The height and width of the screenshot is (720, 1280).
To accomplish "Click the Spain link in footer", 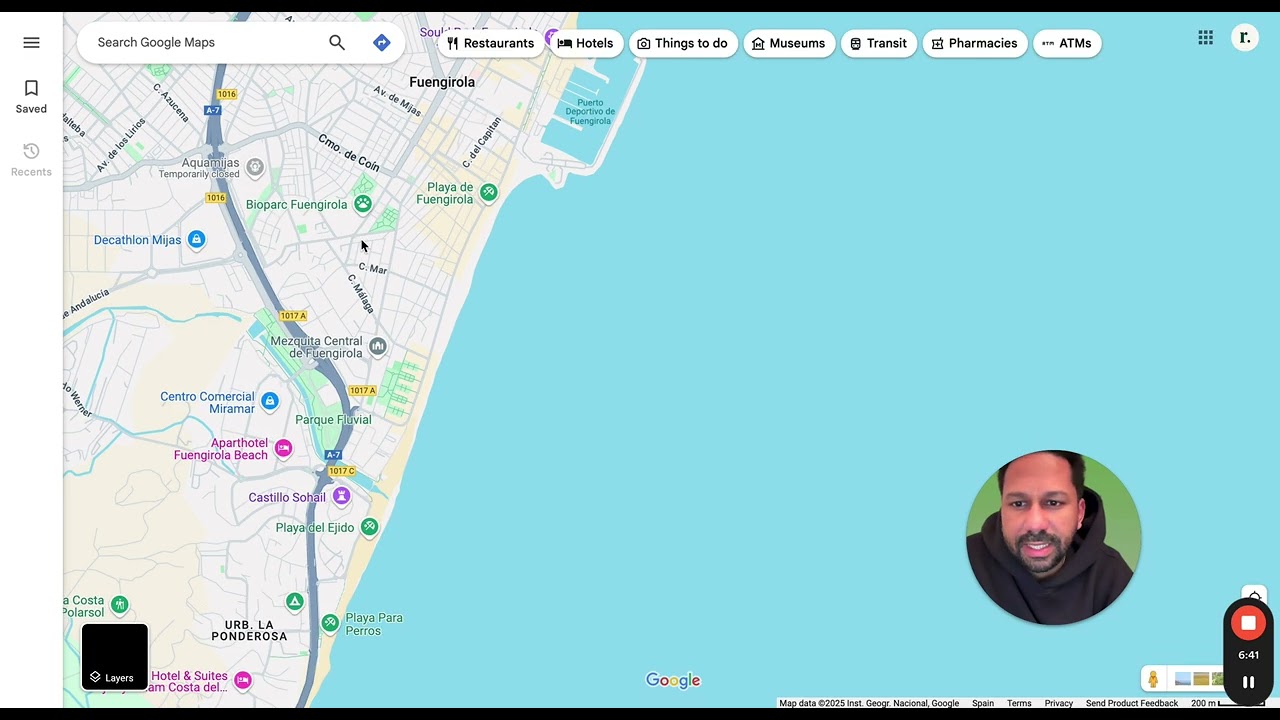I will pos(983,703).
